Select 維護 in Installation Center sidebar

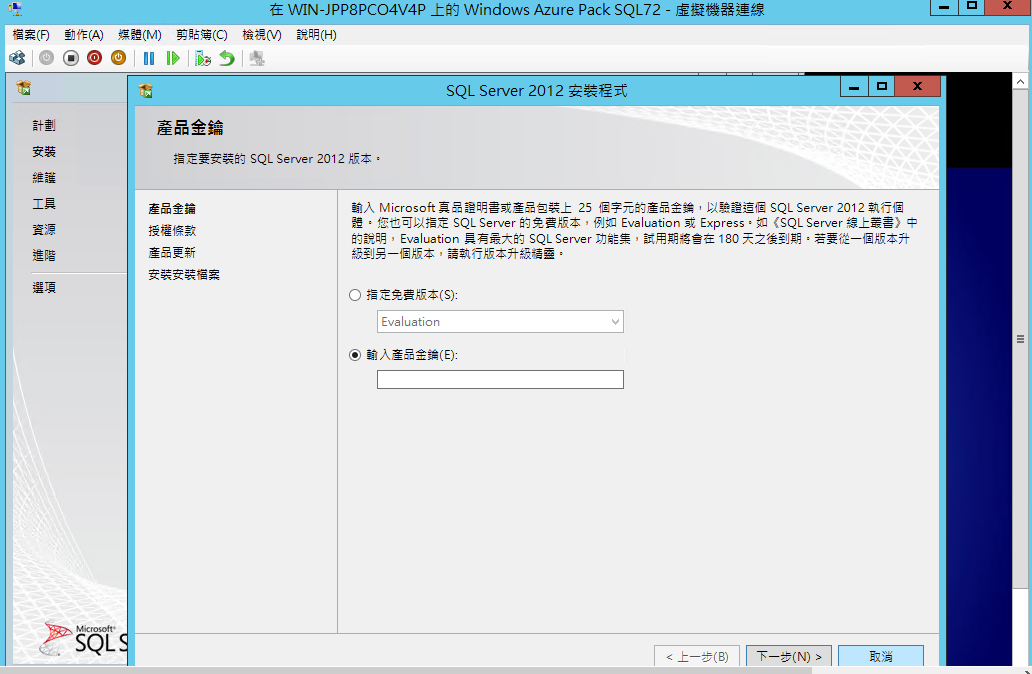coord(44,178)
